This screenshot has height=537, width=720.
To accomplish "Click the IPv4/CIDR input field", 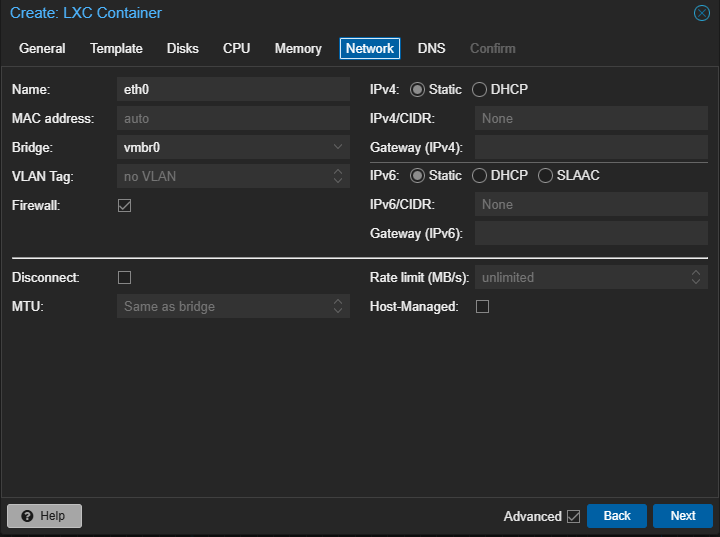I will click(x=591, y=119).
